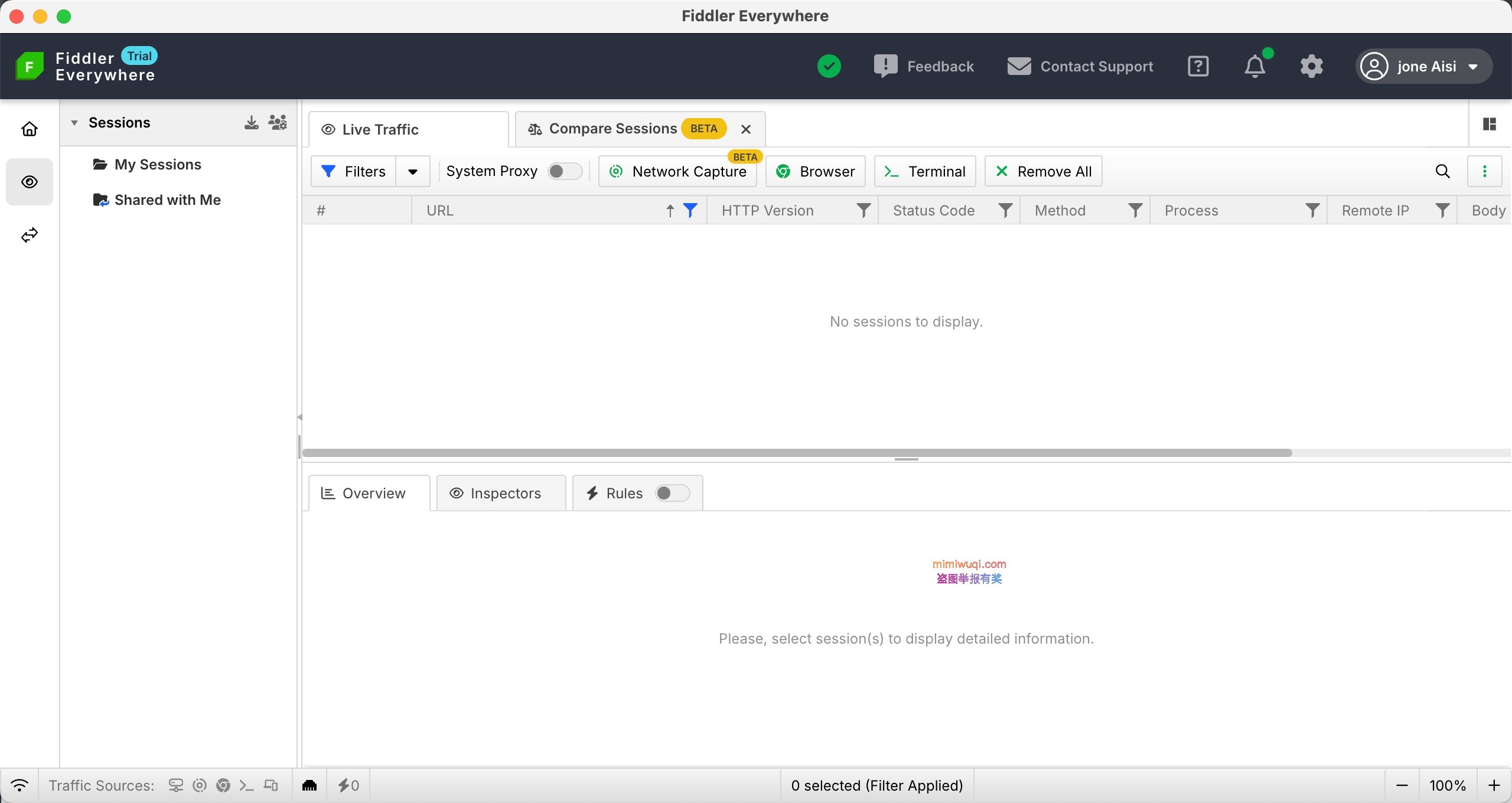Open the Status Code column filter
Image resolution: width=1512 pixels, height=803 pixels.
coord(1005,211)
